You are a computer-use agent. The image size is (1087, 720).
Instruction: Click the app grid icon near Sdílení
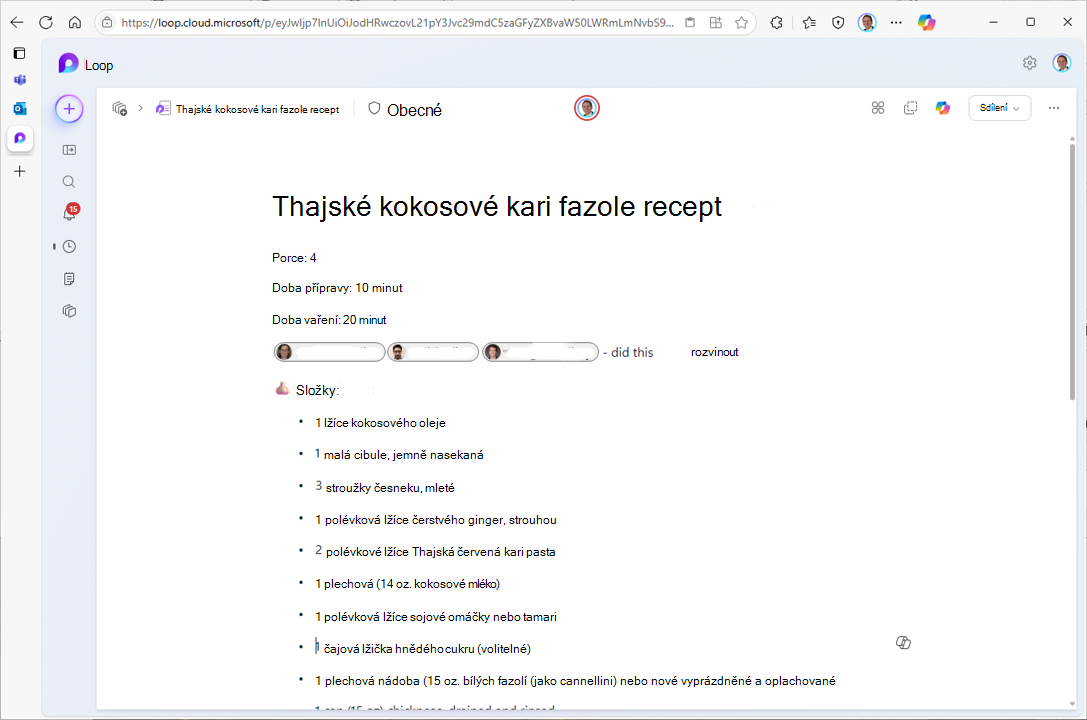pos(878,107)
